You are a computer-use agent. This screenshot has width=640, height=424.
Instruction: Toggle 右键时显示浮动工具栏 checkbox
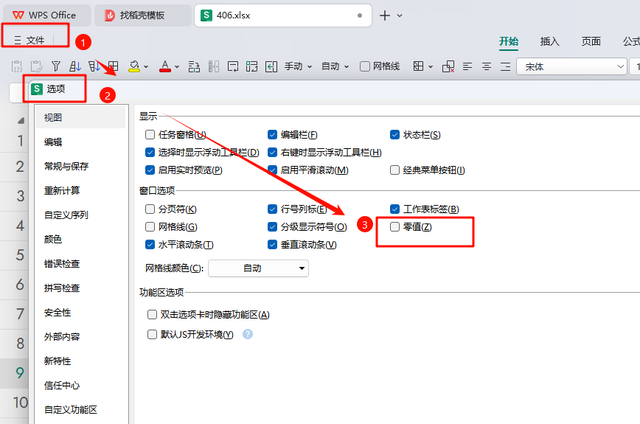272,152
